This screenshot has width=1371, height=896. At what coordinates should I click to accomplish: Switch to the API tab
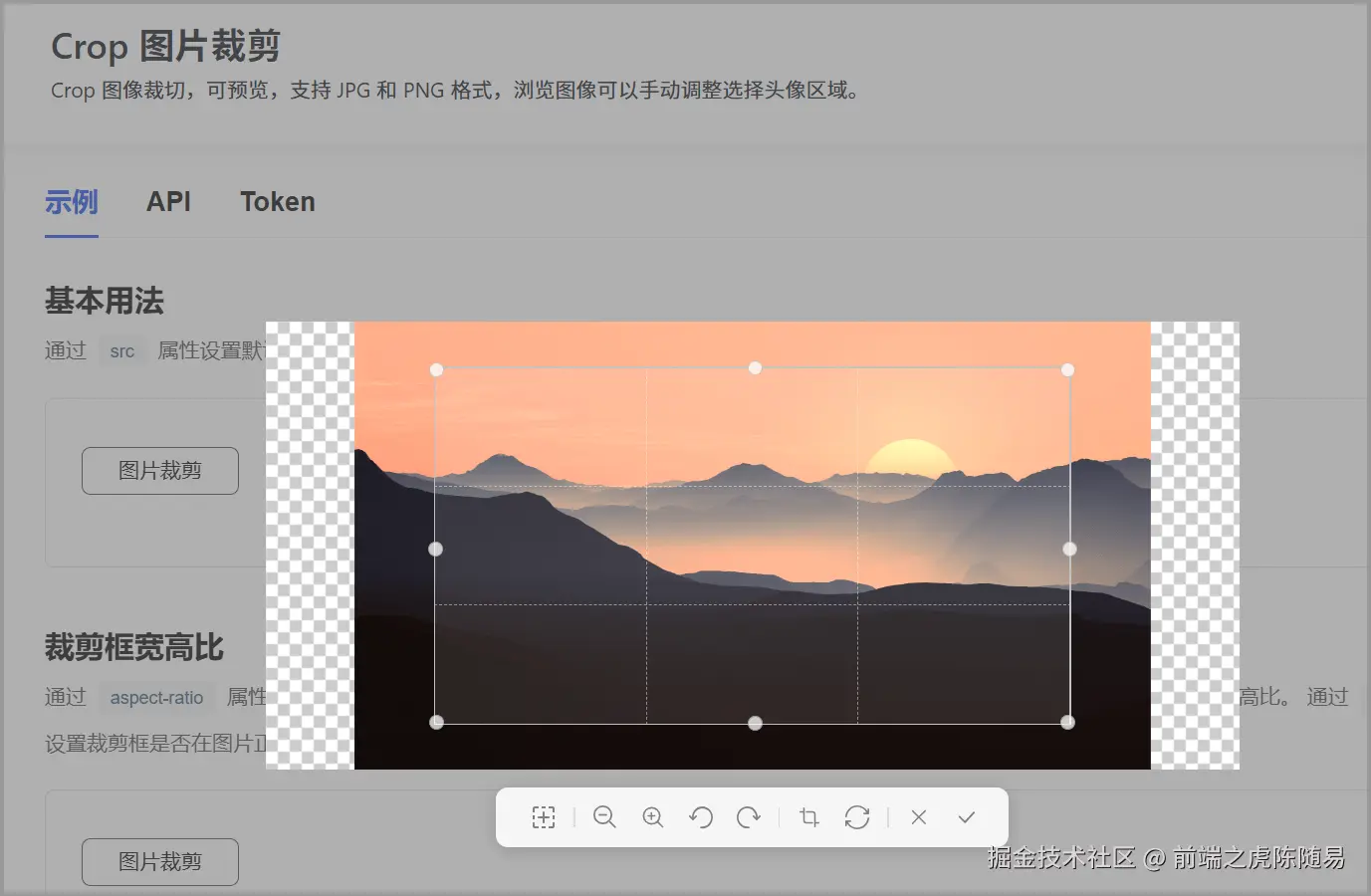tap(168, 202)
